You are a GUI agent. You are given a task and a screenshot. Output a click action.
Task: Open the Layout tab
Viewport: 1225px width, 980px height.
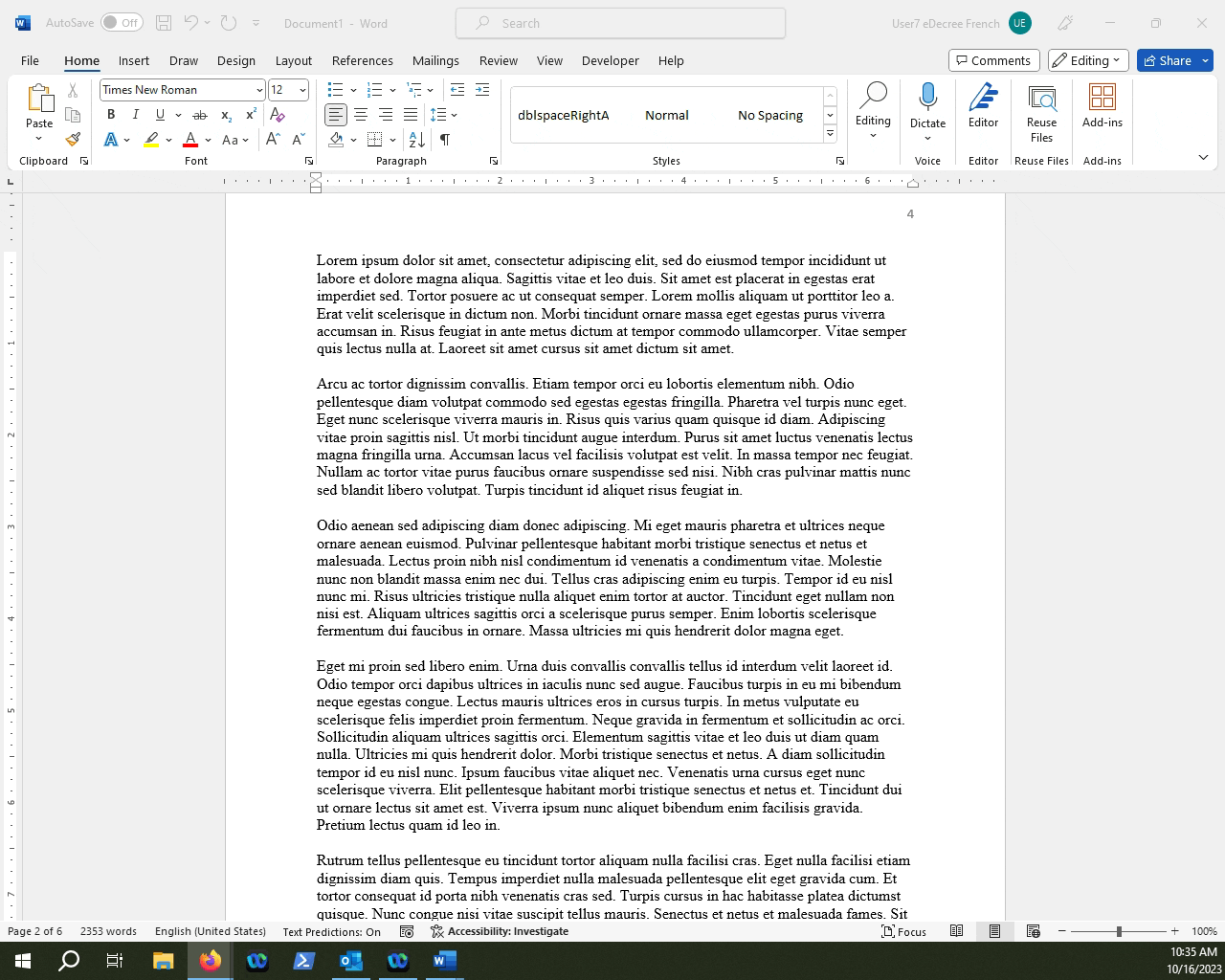pyautogui.click(x=294, y=60)
